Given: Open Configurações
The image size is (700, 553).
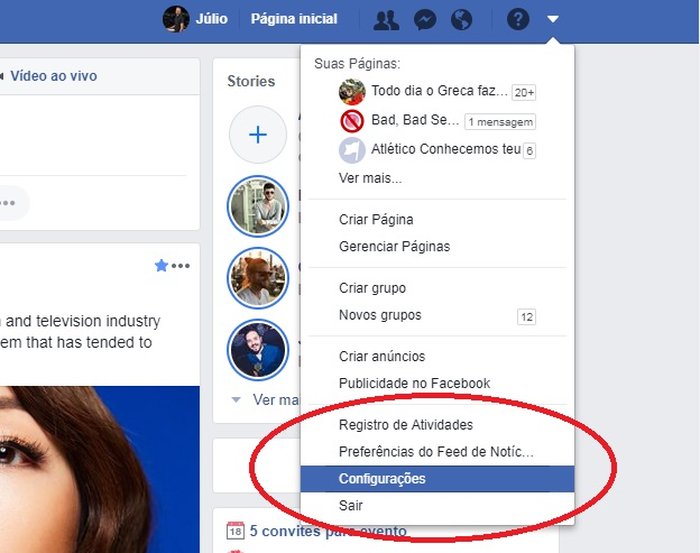Looking at the screenshot, I should (438, 479).
